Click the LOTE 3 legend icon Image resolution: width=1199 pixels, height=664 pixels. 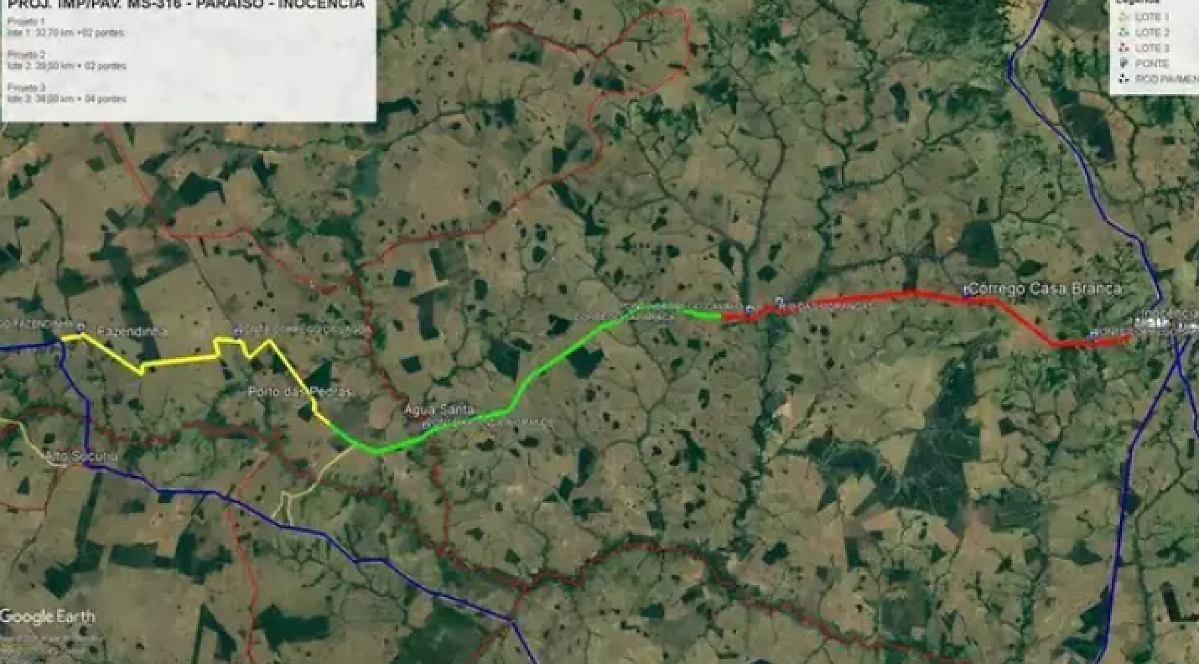[1123, 47]
